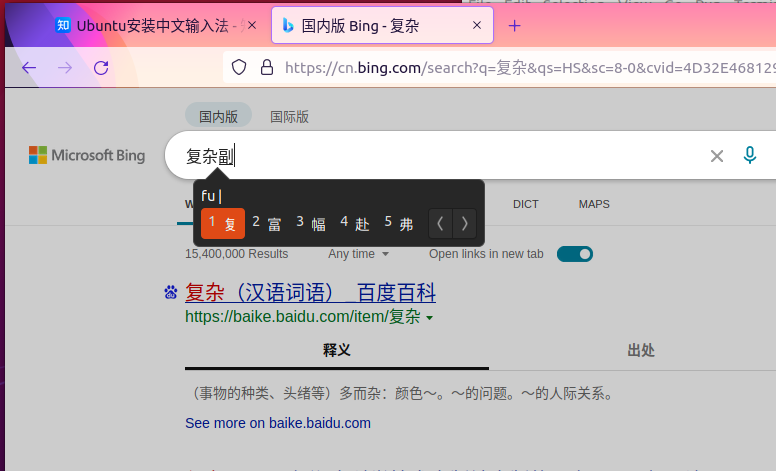Reload the current Bing page

(x=101, y=68)
